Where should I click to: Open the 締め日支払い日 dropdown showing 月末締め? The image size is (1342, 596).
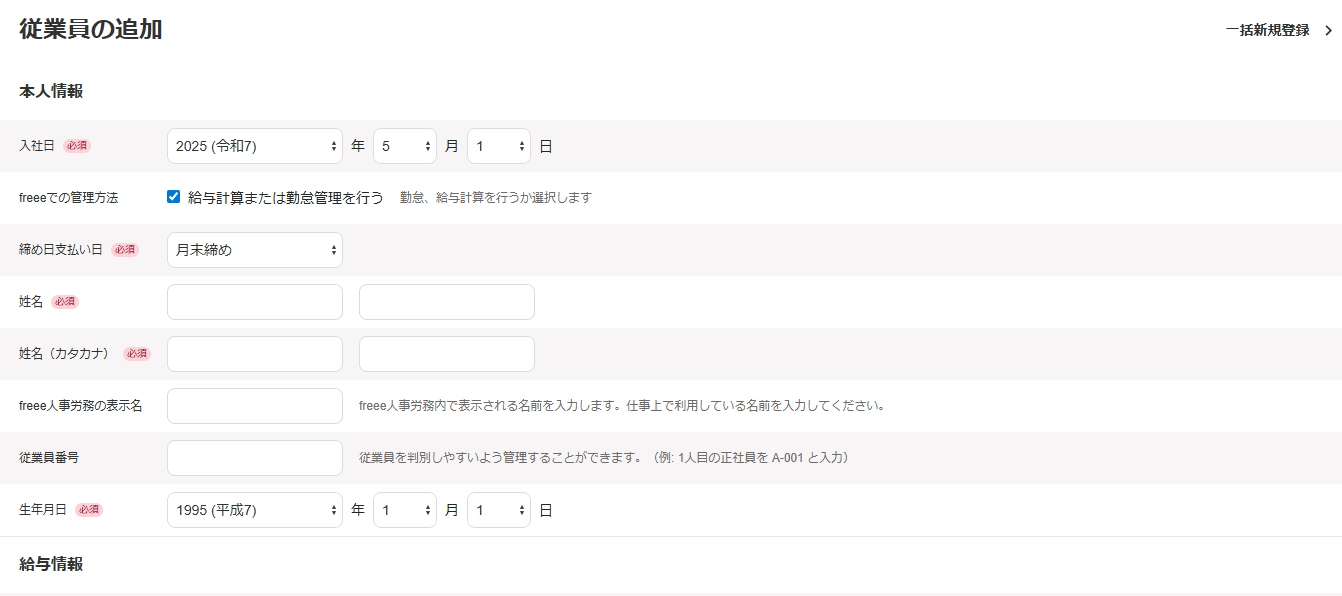254,250
